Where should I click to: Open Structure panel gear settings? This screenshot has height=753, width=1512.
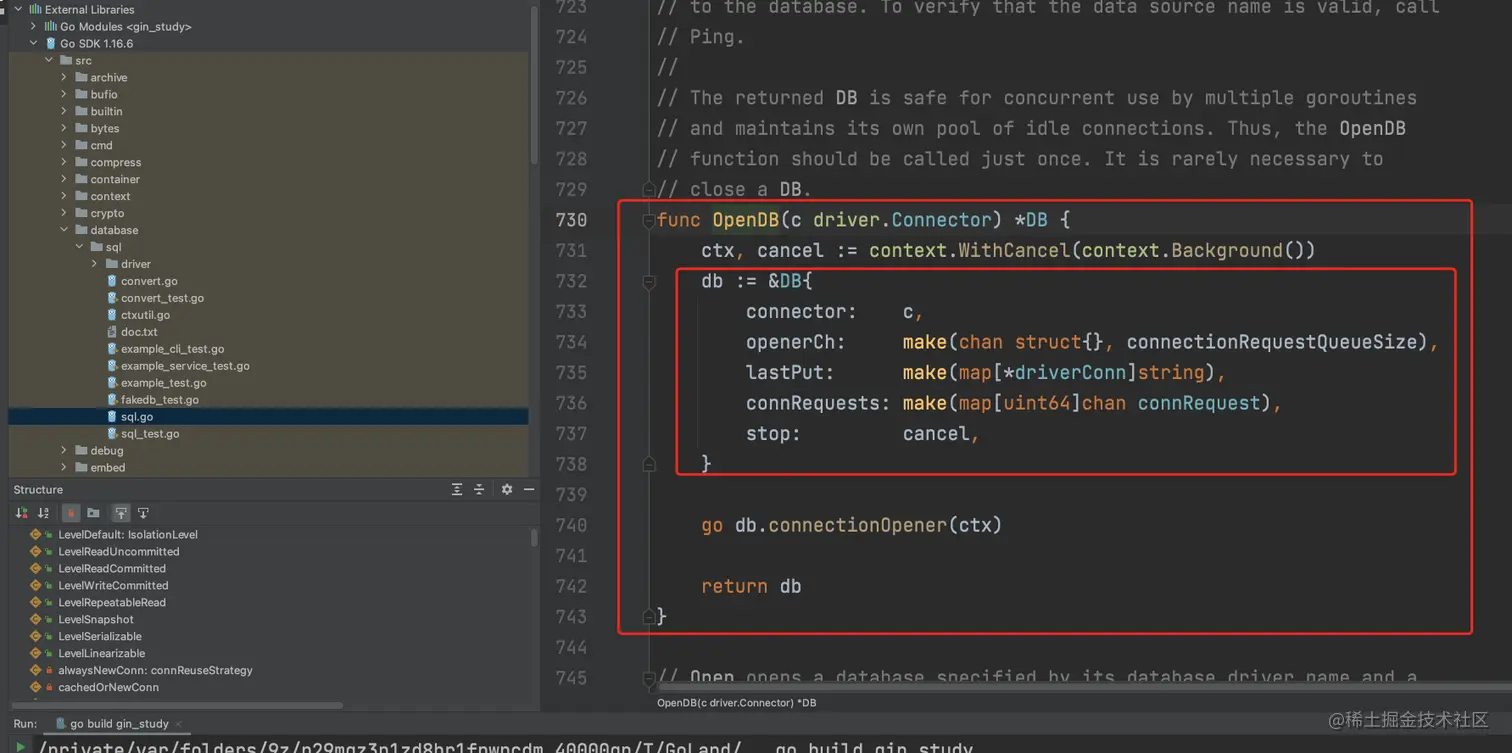point(507,489)
